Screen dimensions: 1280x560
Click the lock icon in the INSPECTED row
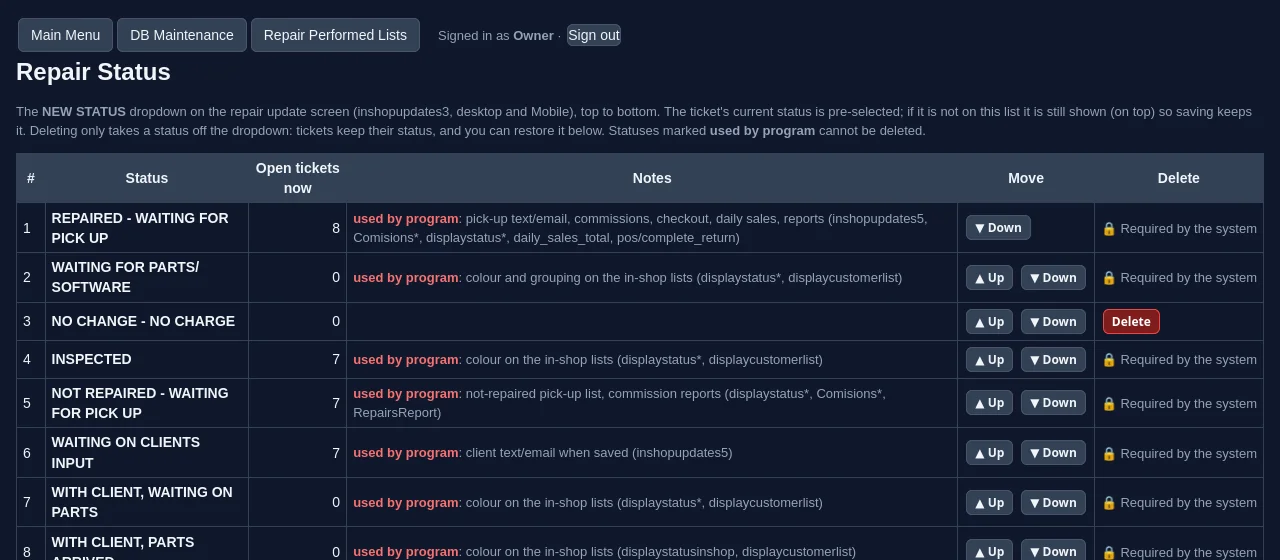(x=1108, y=360)
